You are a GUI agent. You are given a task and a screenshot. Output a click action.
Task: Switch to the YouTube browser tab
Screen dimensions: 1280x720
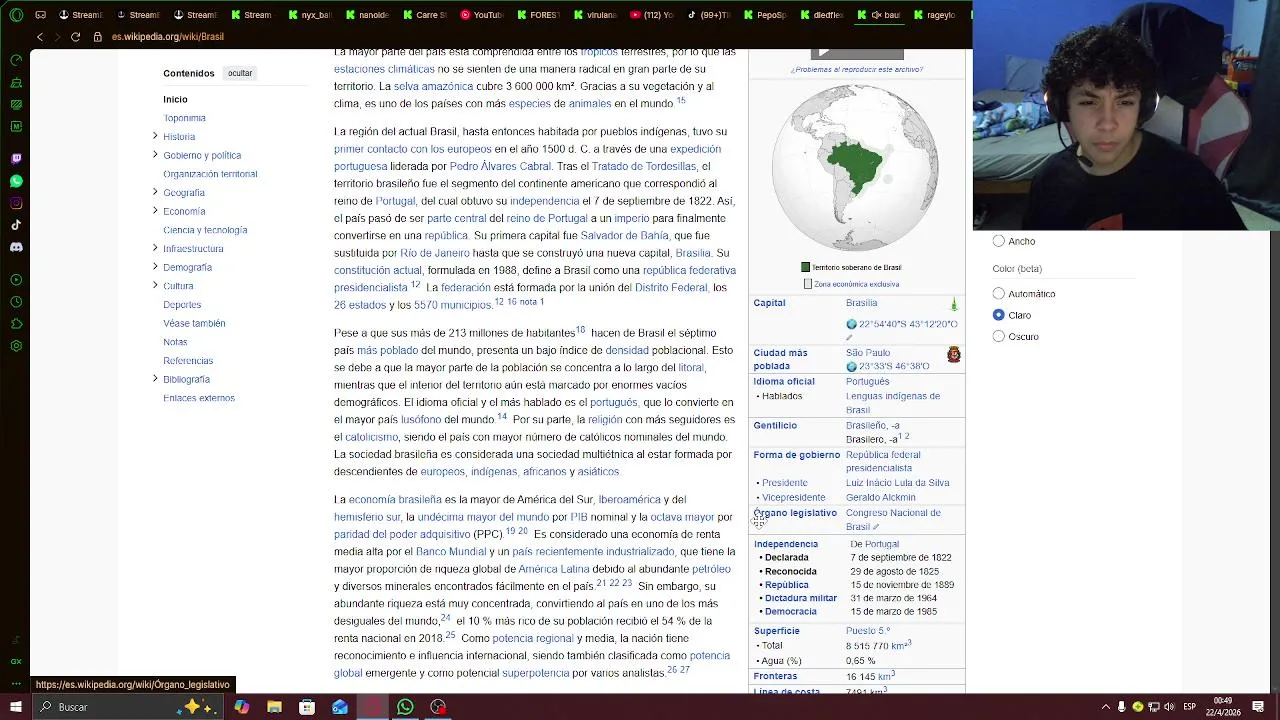click(x=481, y=15)
